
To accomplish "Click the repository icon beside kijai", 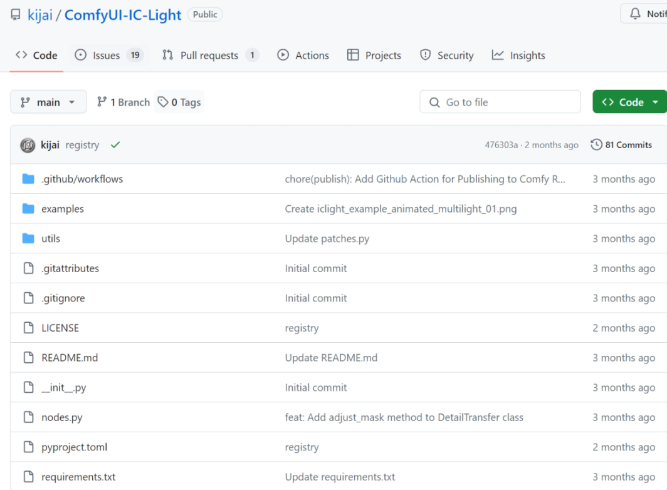I will coord(15,15).
